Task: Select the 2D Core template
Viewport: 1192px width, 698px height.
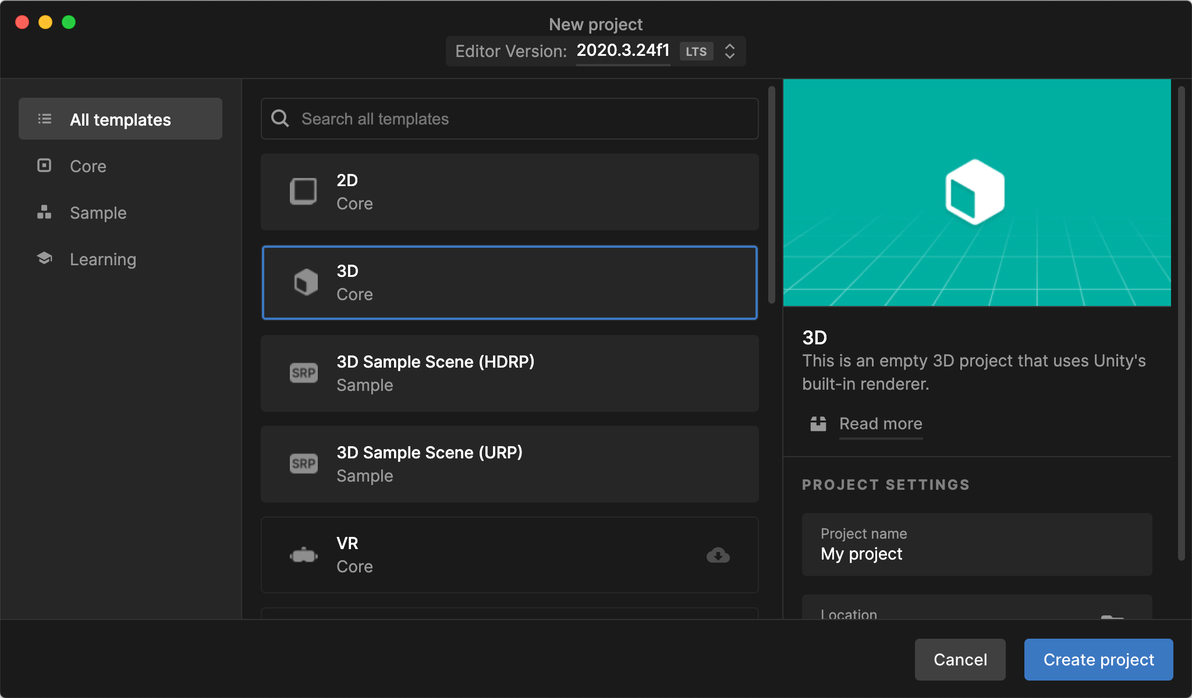Action: [509, 192]
